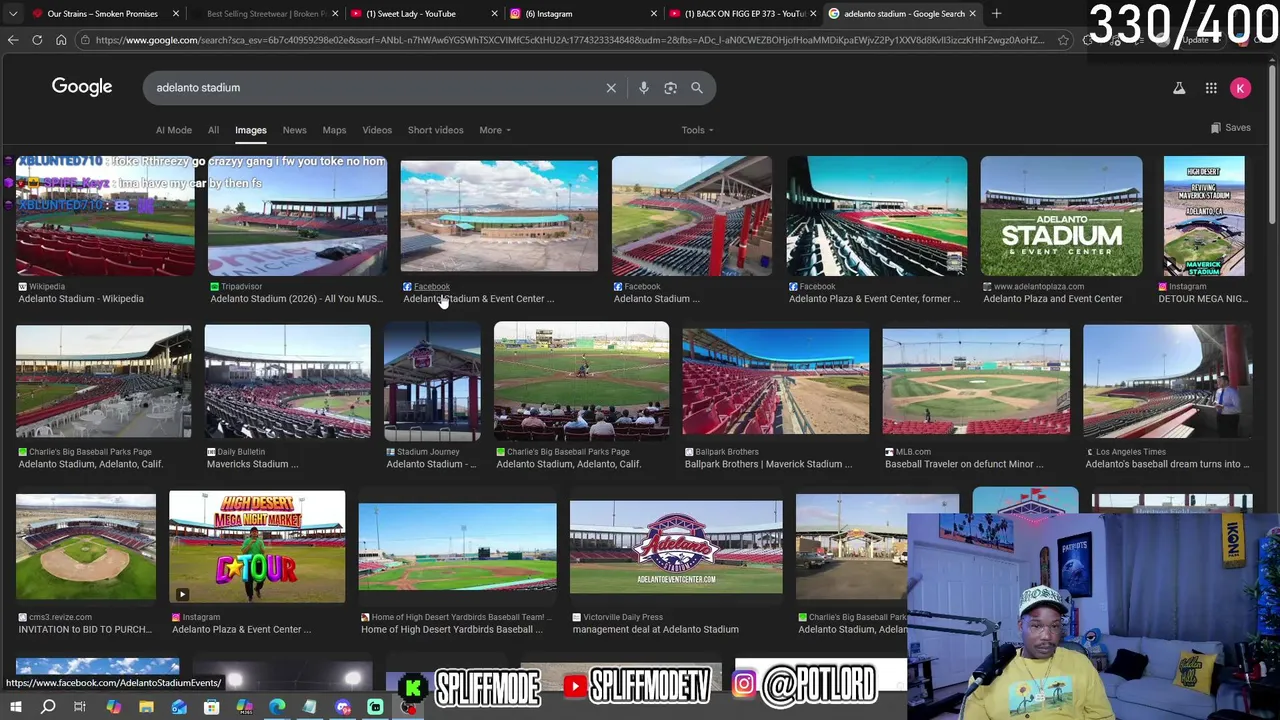The height and width of the screenshot is (720, 1280).
Task: Expand the Tools dropdown
Action: (x=697, y=130)
